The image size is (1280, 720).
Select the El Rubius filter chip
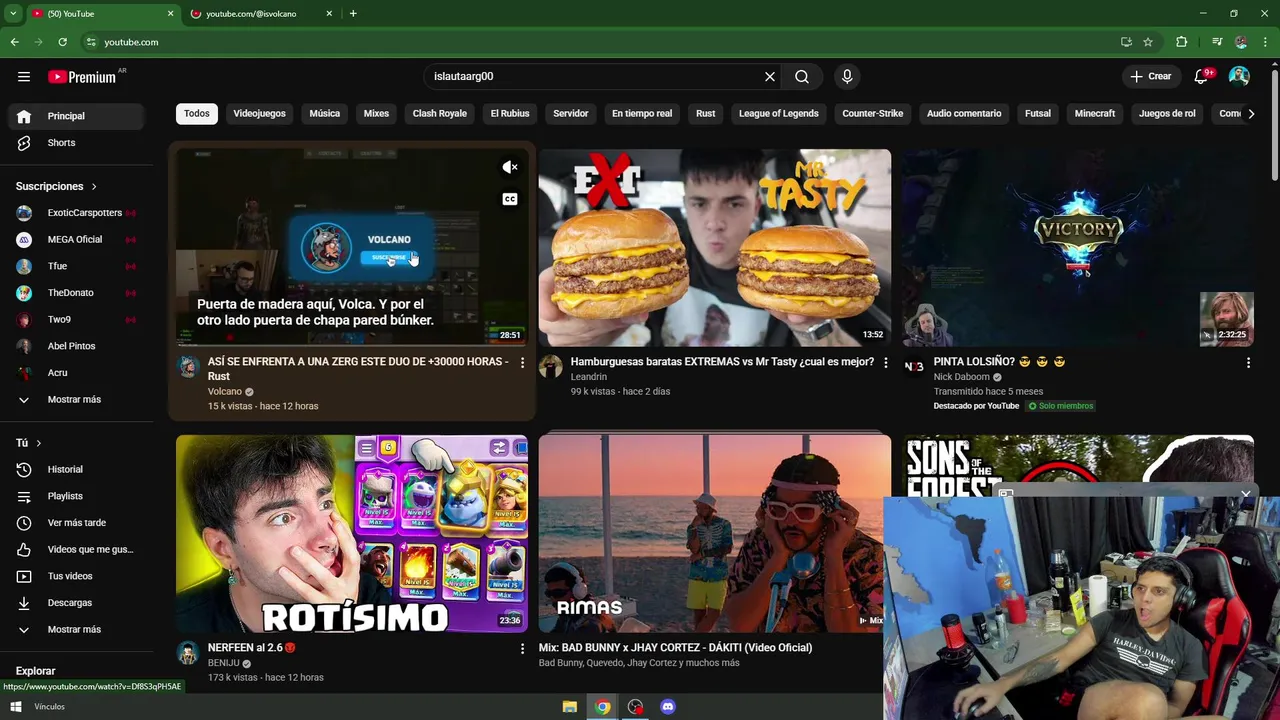tap(510, 113)
